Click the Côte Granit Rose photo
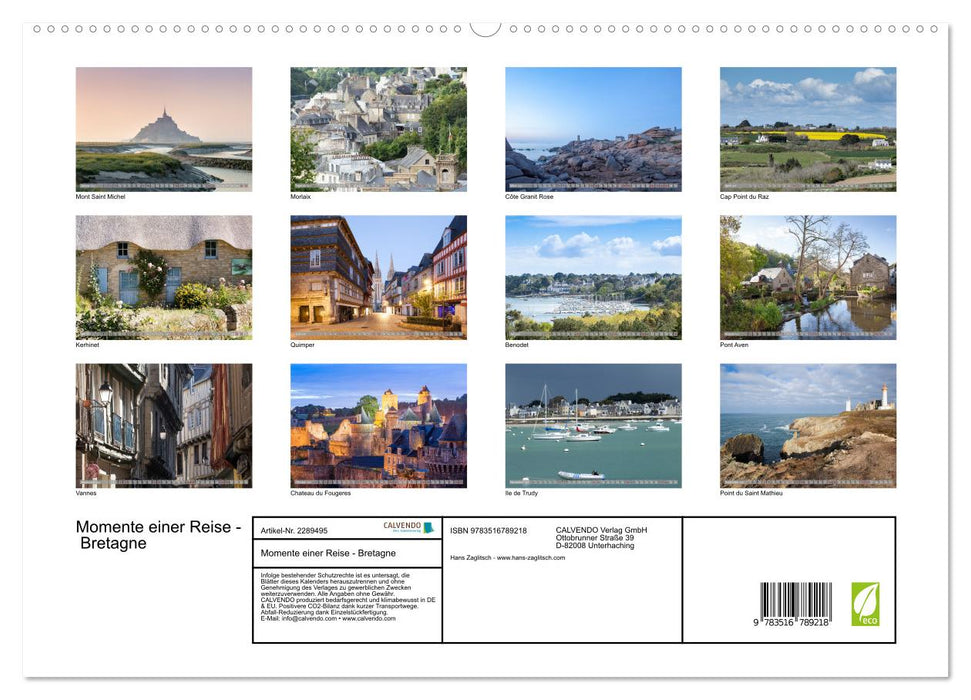 (x=593, y=129)
